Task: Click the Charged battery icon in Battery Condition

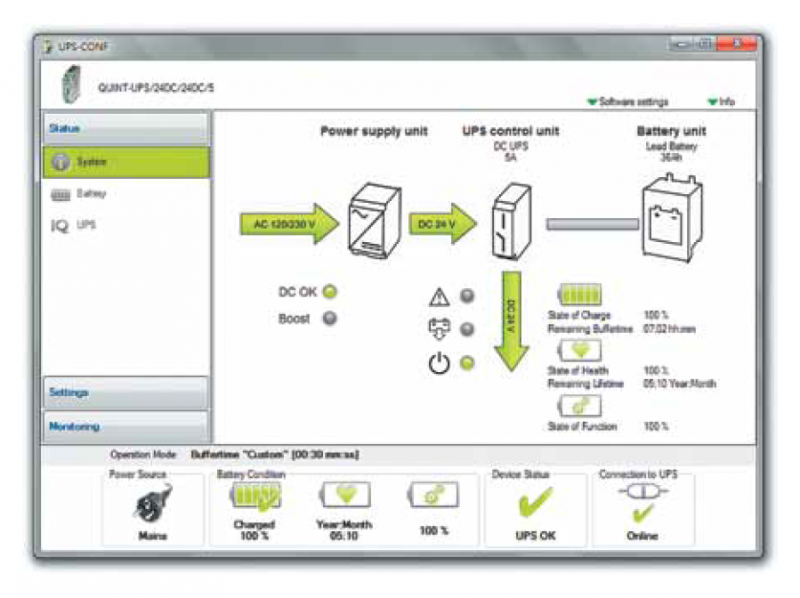Action: (x=255, y=497)
